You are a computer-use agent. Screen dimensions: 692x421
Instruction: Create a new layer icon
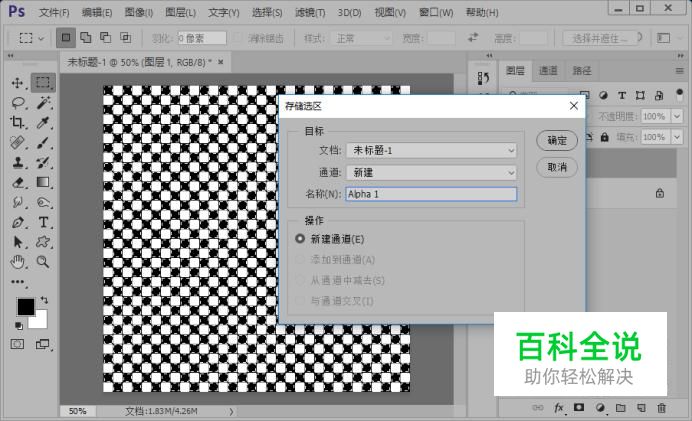[x=641, y=408]
